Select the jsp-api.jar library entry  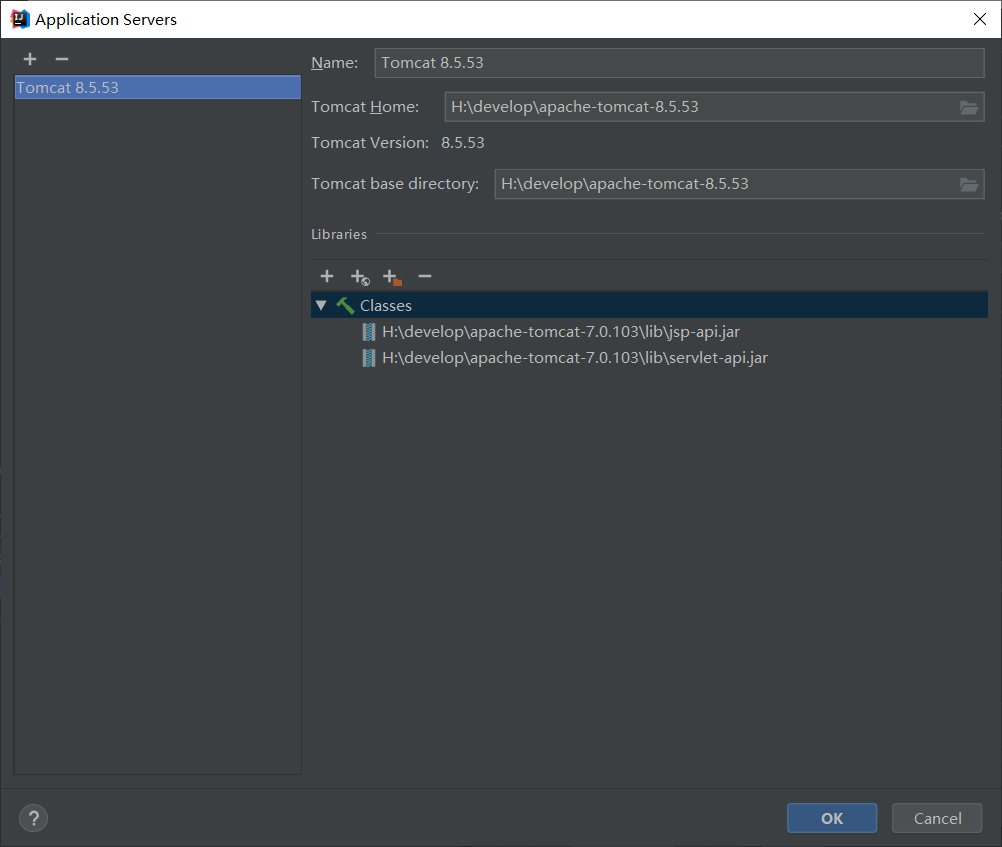(560, 332)
